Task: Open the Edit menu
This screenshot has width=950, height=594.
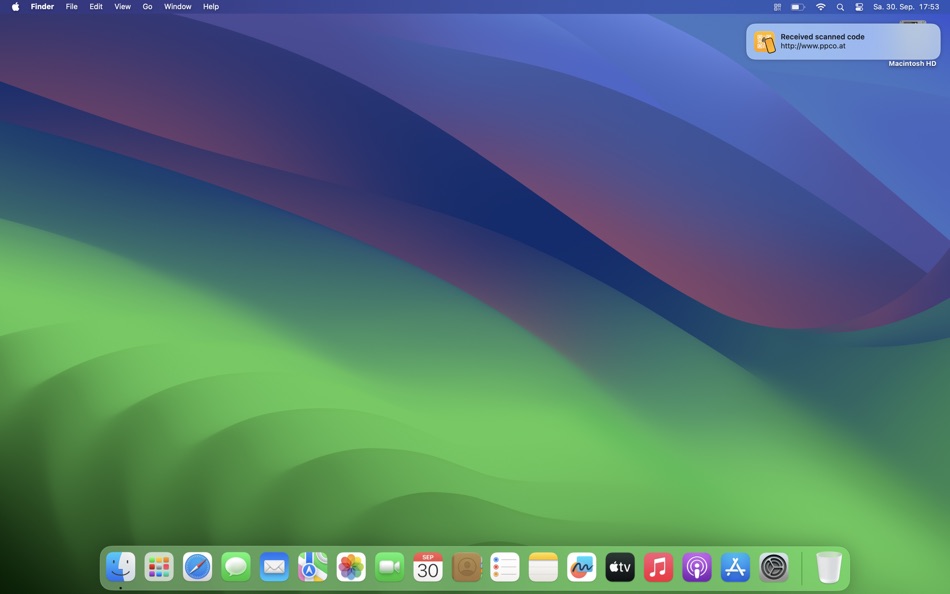Action: [x=96, y=7]
